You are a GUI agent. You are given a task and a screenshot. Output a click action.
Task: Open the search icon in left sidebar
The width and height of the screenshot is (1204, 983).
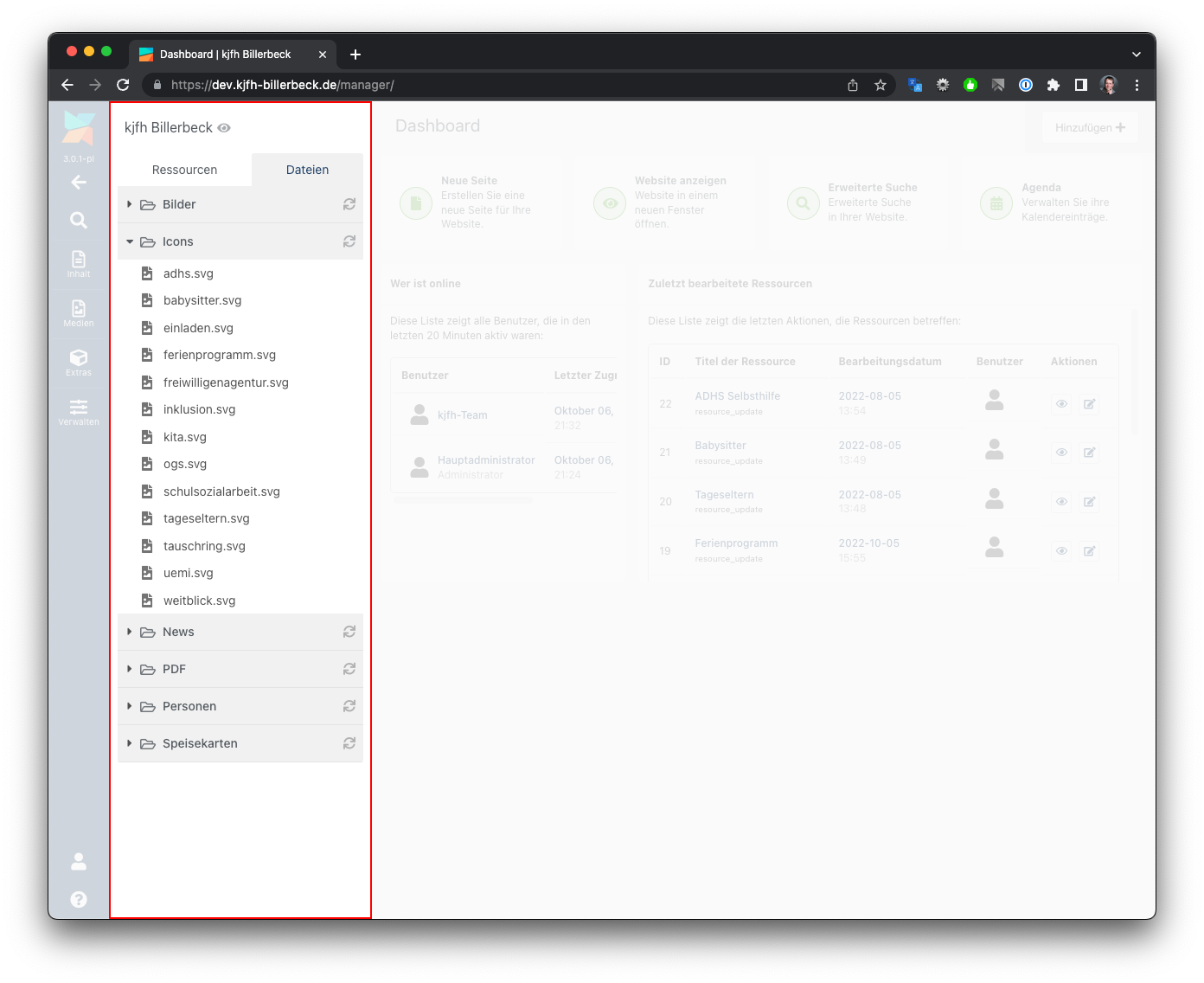coord(79,221)
